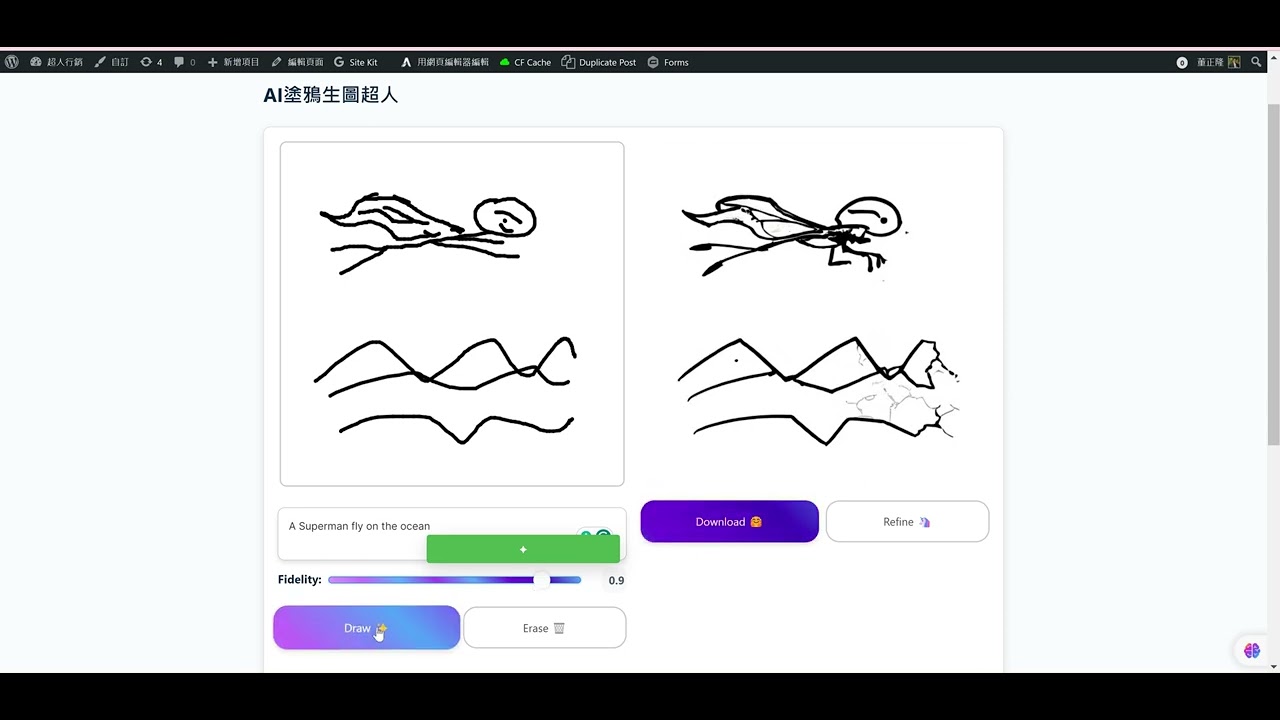
Task: Open the comments bubble showing 0
Action: pyautogui.click(x=185, y=62)
